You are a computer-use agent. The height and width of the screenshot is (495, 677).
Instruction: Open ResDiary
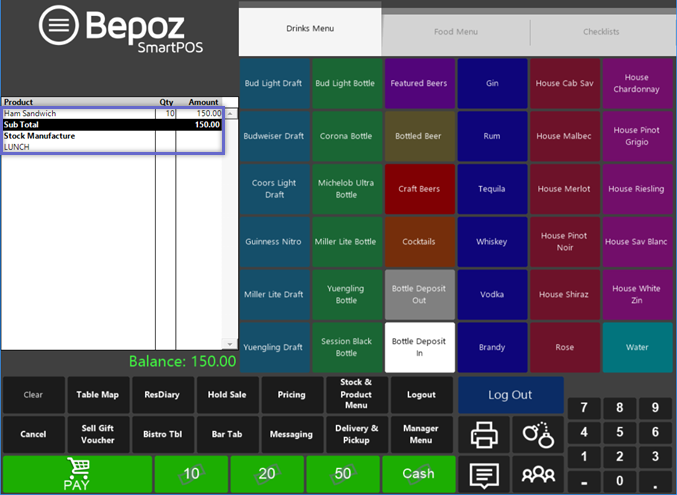162,395
